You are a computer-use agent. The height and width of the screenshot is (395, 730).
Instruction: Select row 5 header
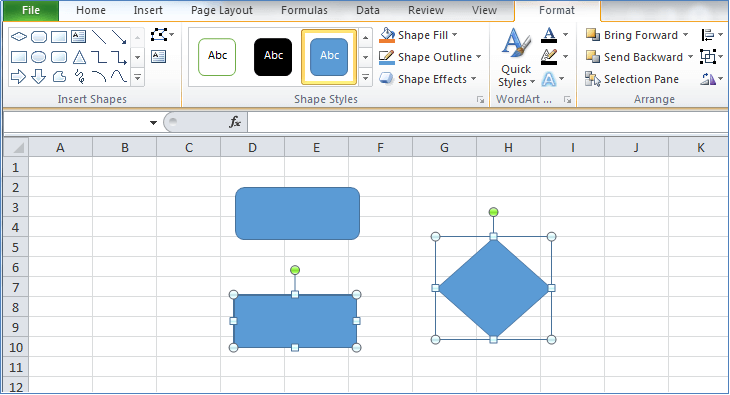coord(15,247)
